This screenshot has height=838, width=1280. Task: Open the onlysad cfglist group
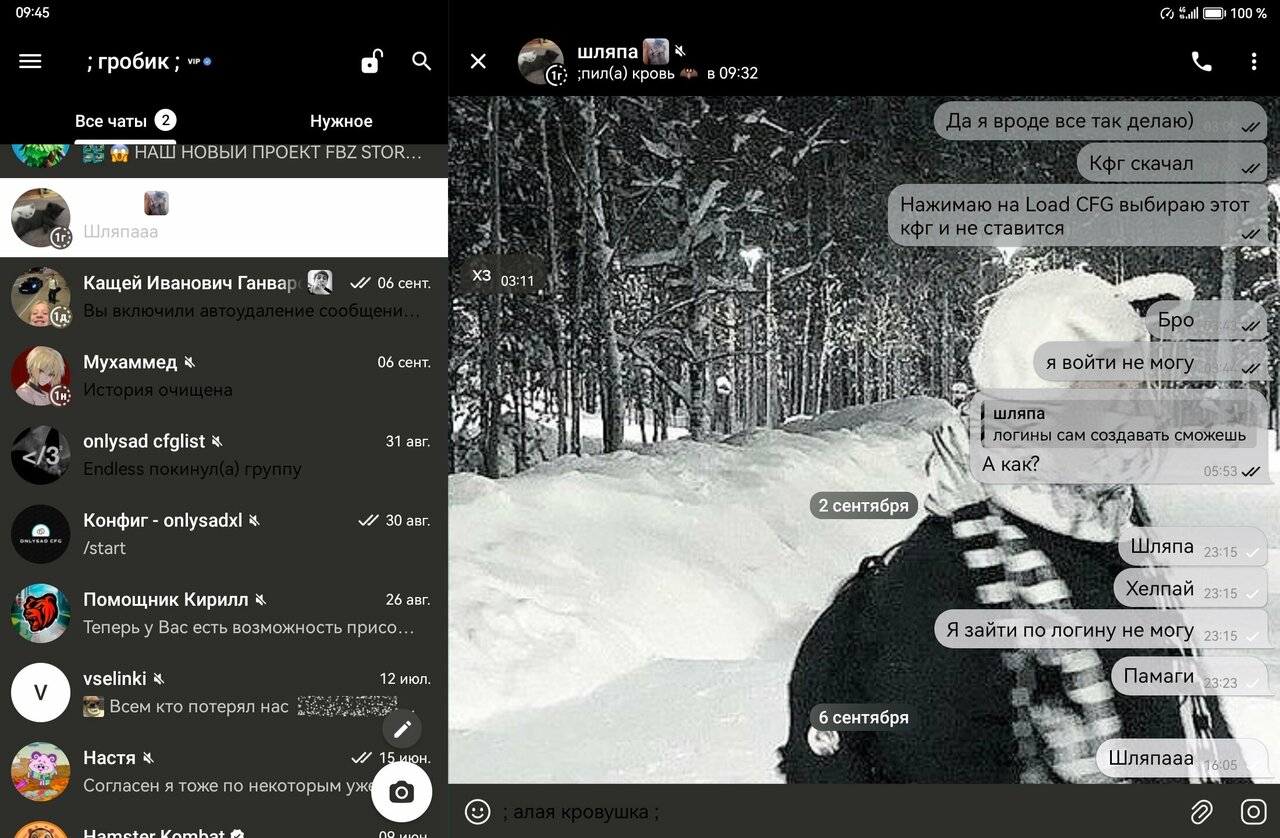coord(224,455)
